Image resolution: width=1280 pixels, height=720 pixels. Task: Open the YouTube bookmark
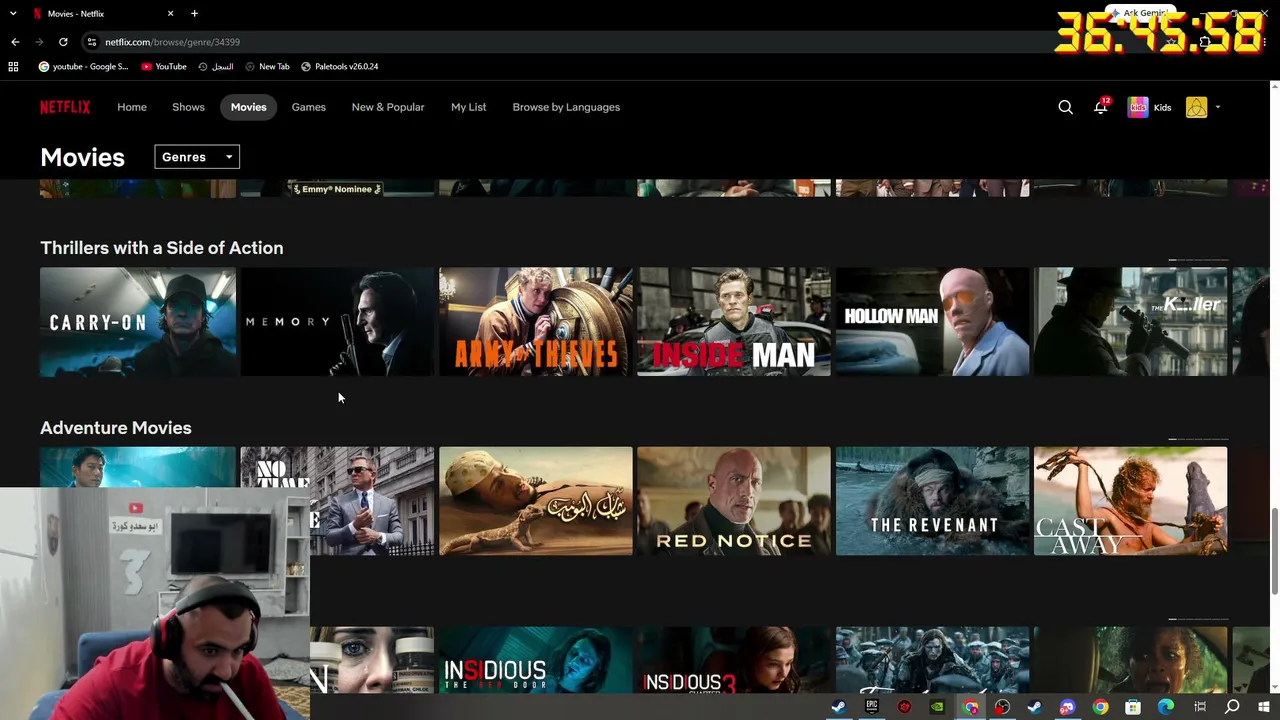pyautogui.click(x=164, y=67)
